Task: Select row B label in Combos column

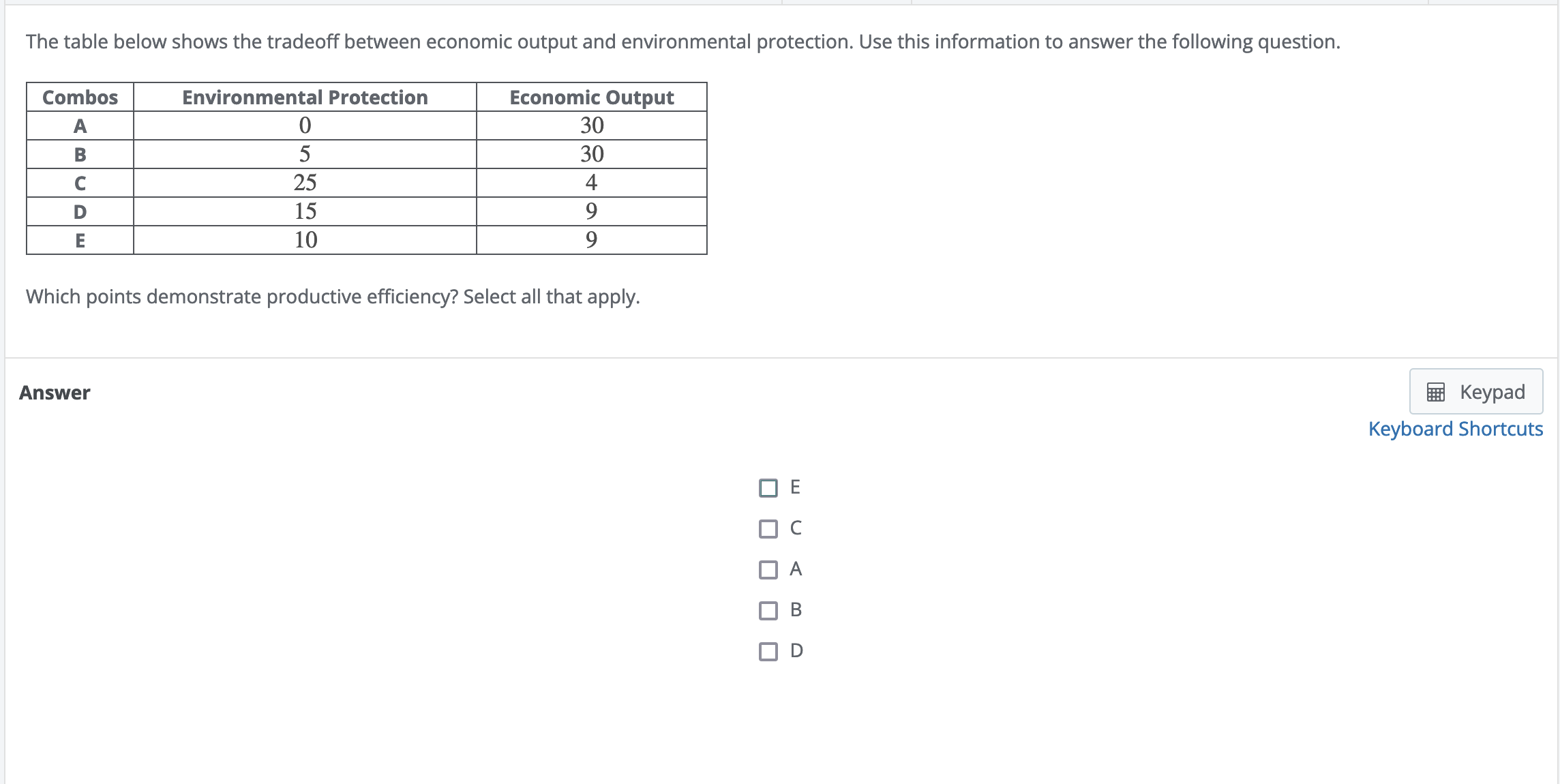Action: [80, 155]
